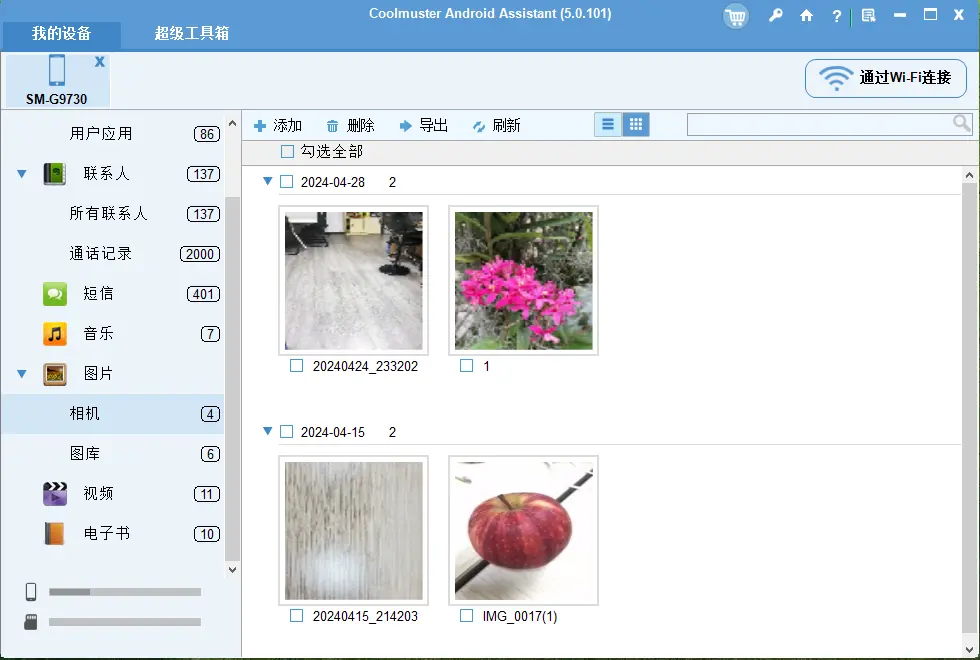Screen dimensions: 980x660
Task: Click the key registration icon
Action: (x=775, y=16)
